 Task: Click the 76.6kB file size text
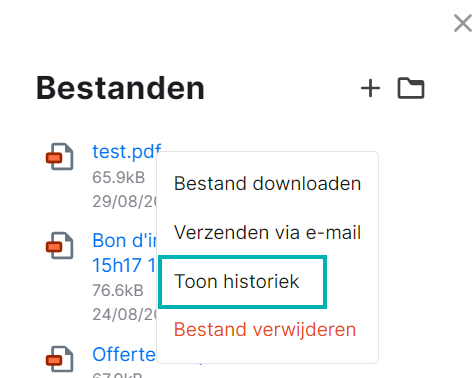click(118, 290)
